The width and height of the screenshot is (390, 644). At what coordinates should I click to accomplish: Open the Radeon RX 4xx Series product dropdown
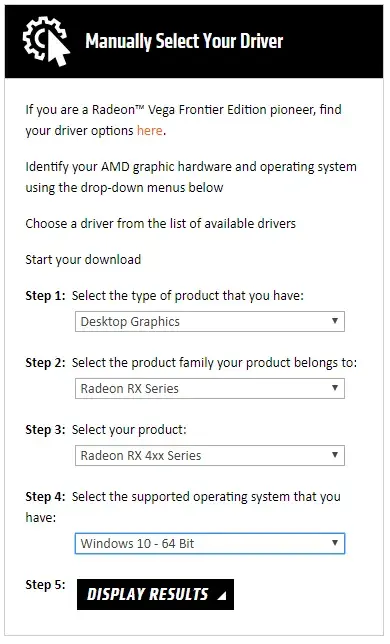(210, 455)
